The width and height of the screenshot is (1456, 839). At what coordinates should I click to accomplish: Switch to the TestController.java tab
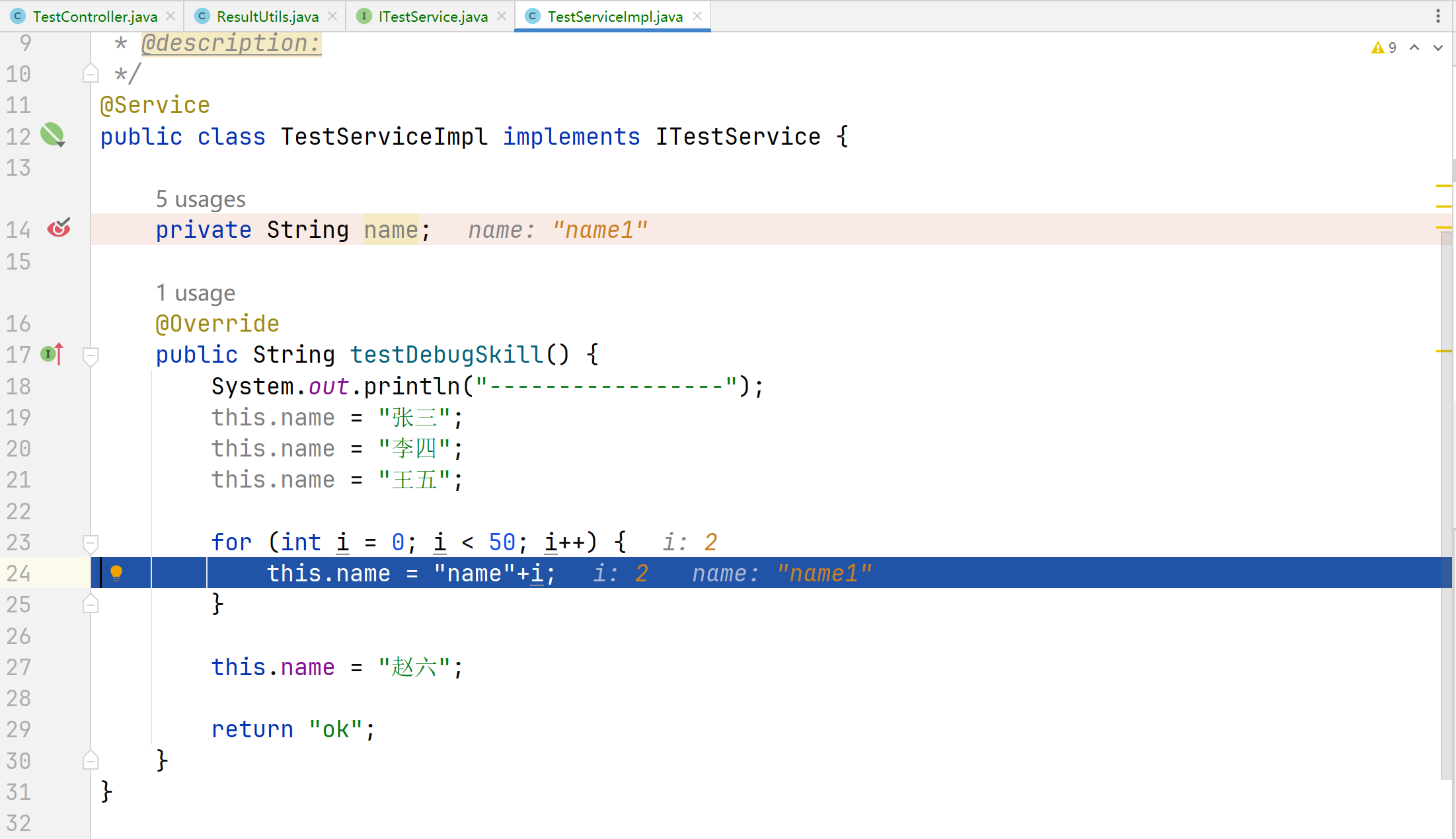coord(94,16)
